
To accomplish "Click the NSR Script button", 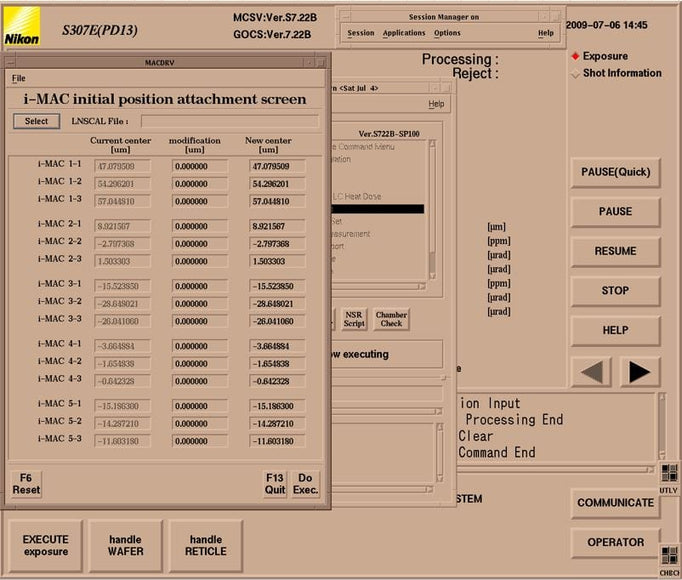I will tap(354, 319).
